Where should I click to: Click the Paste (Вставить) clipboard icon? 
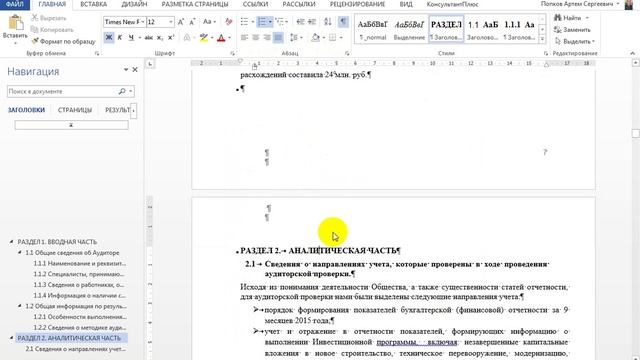tap(16, 22)
